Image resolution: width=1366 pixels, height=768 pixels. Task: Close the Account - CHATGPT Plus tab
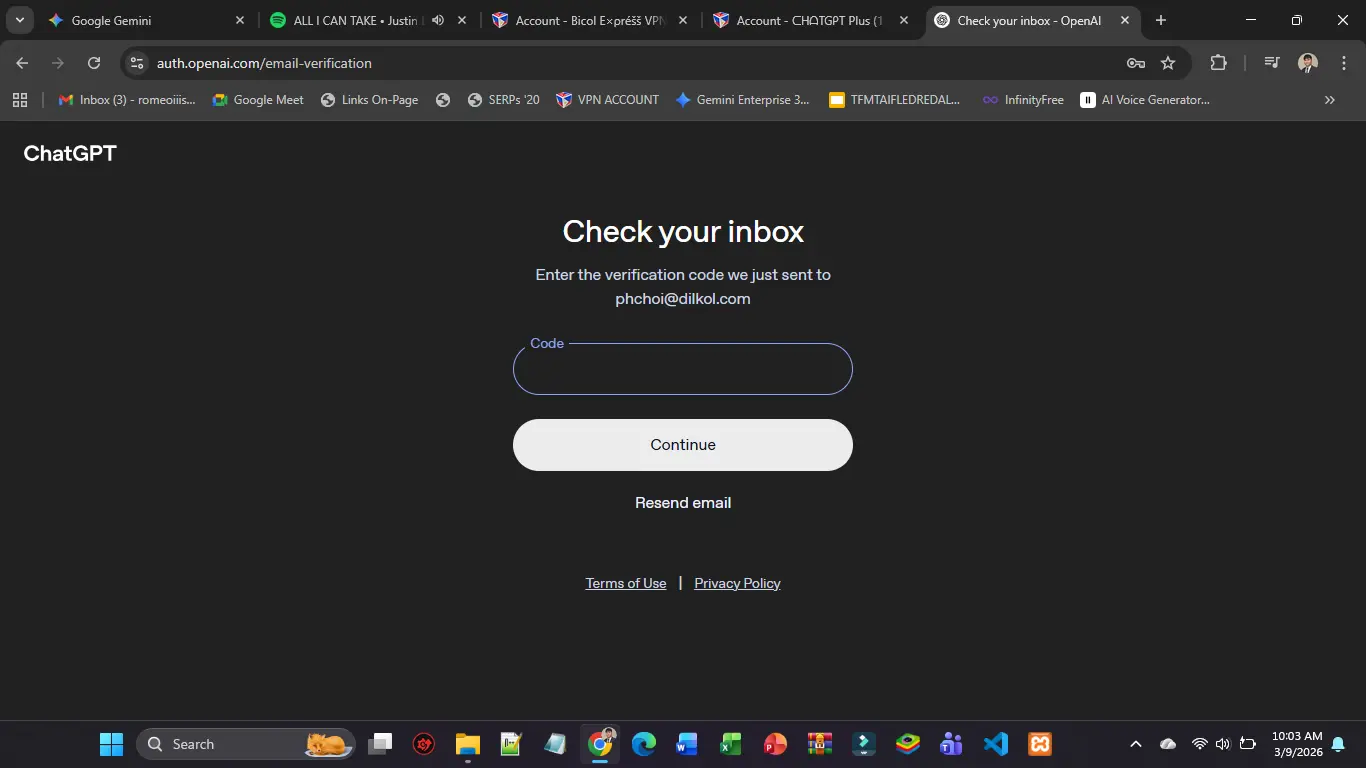tap(903, 20)
